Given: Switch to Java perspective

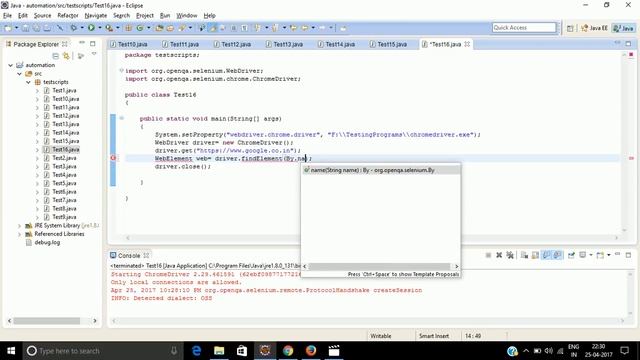Looking at the screenshot, I should [624, 28].
